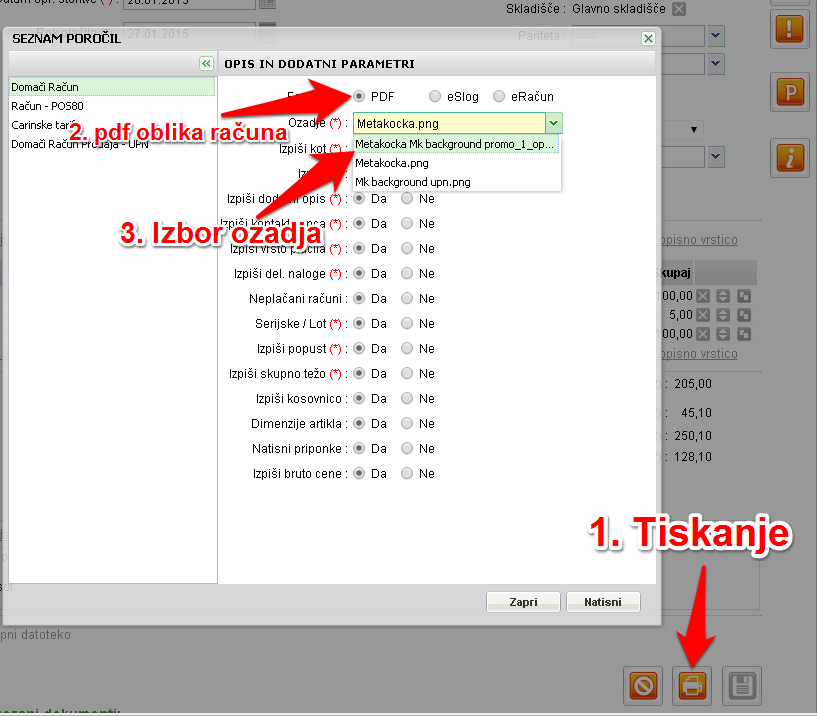This screenshot has height=716, width=817.
Task: Choose Mk background upn.png option
Action: tap(456, 182)
